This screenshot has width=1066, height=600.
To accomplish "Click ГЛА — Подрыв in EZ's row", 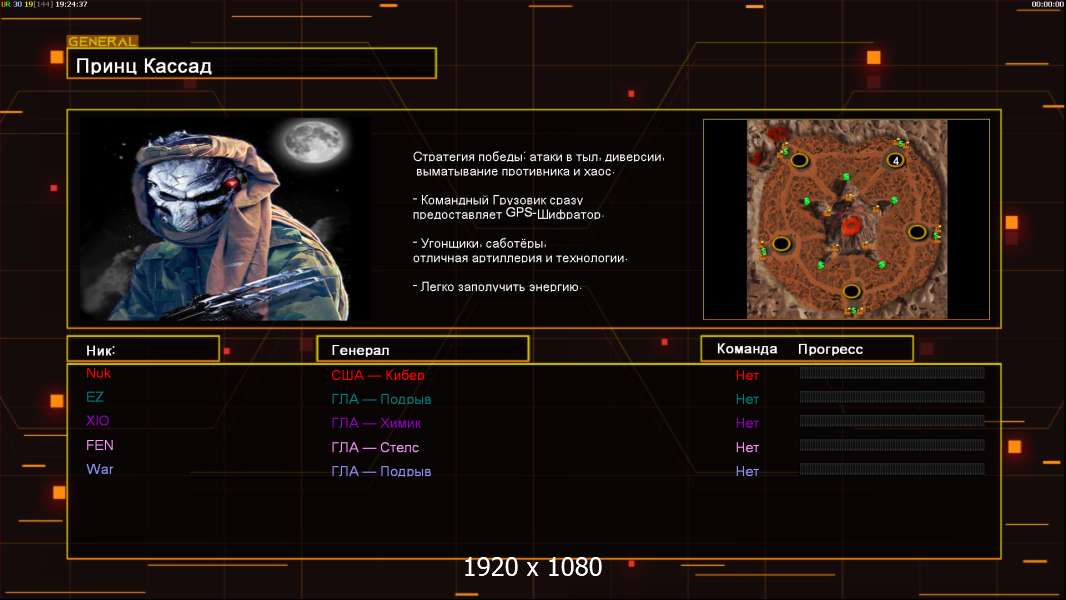I will tap(381, 400).
